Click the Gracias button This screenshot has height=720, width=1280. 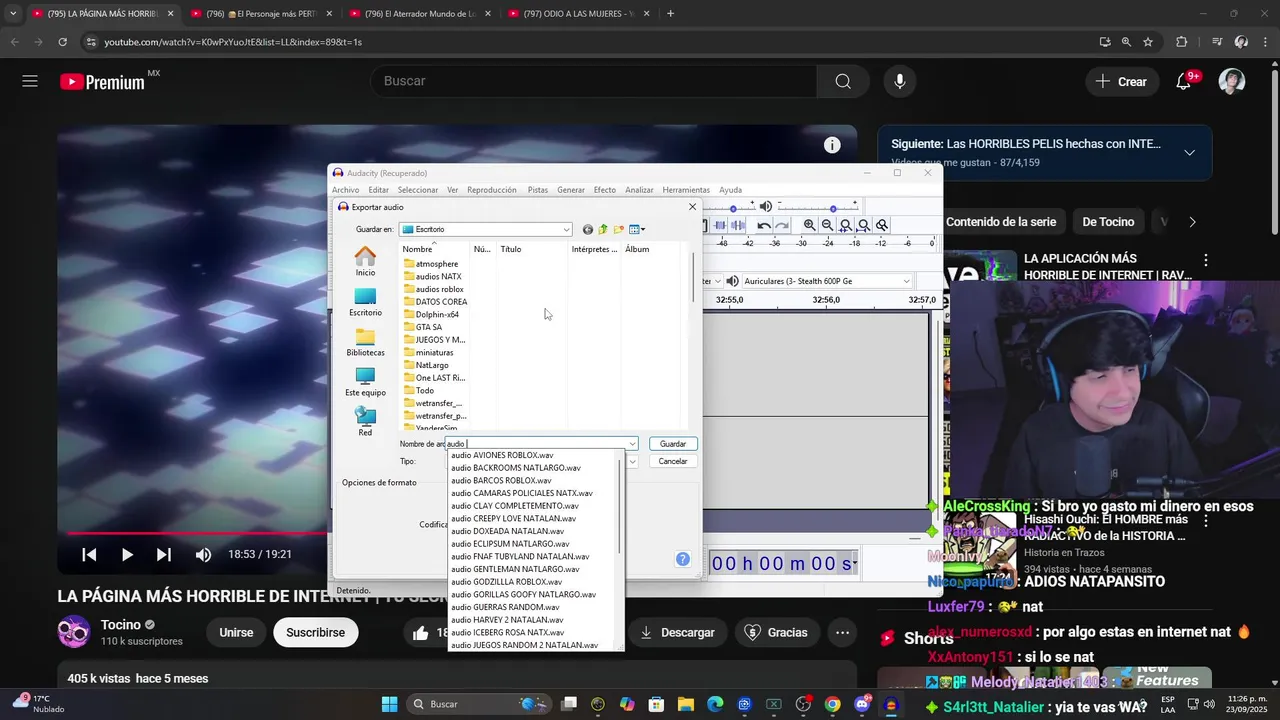[777, 632]
